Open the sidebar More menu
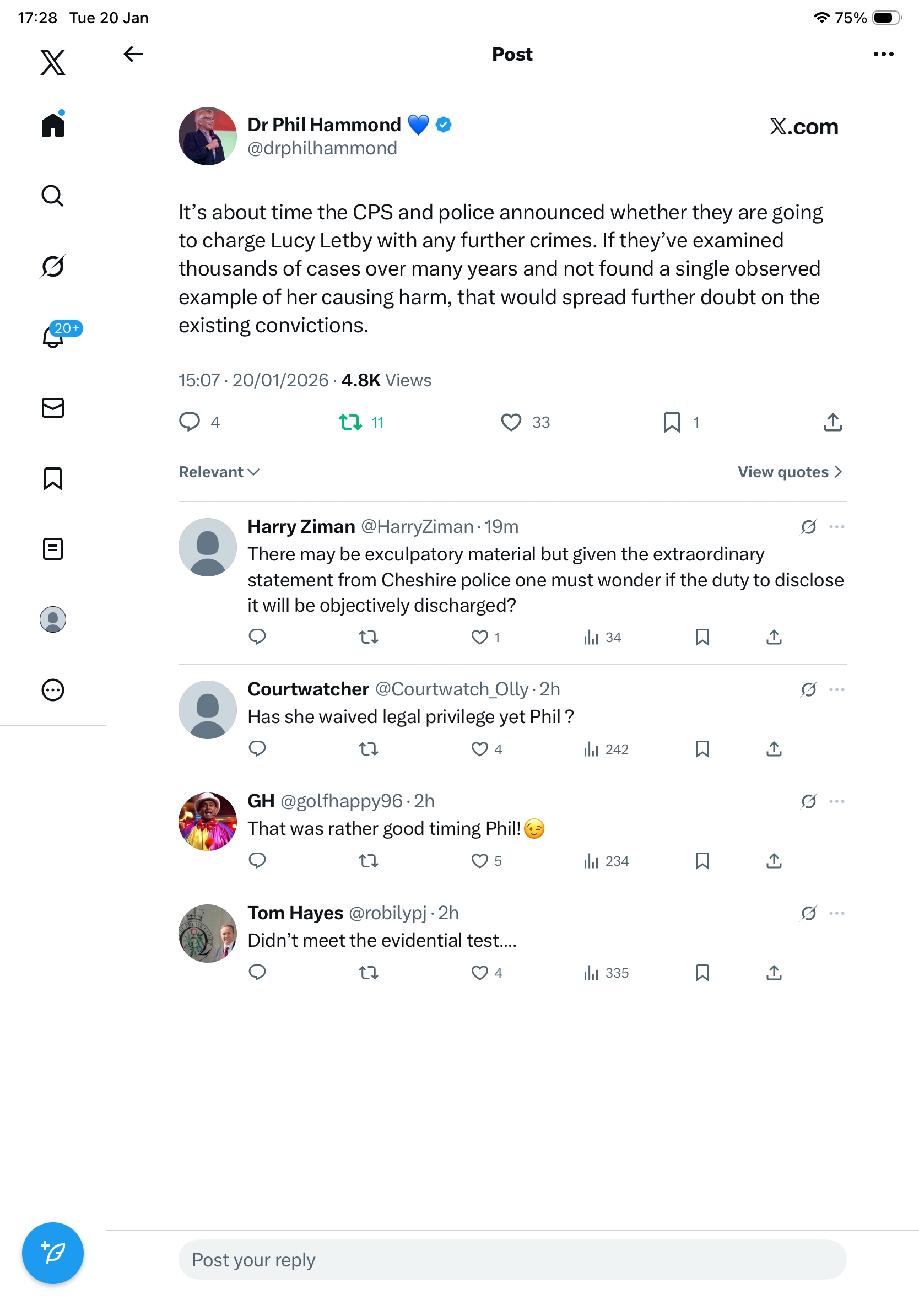 [53, 690]
